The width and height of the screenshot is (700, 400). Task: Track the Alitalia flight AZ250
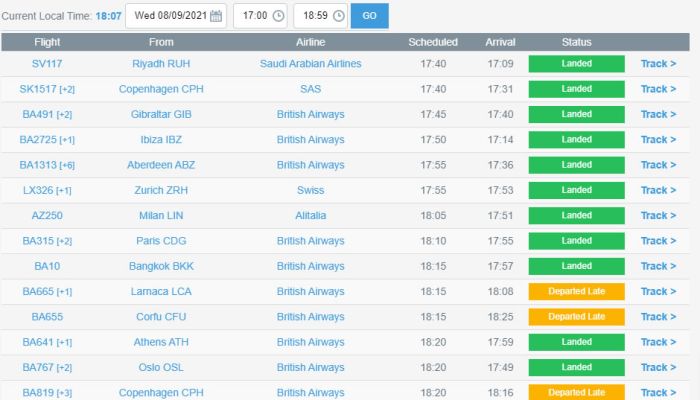pyautogui.click(x=658, y=215)
